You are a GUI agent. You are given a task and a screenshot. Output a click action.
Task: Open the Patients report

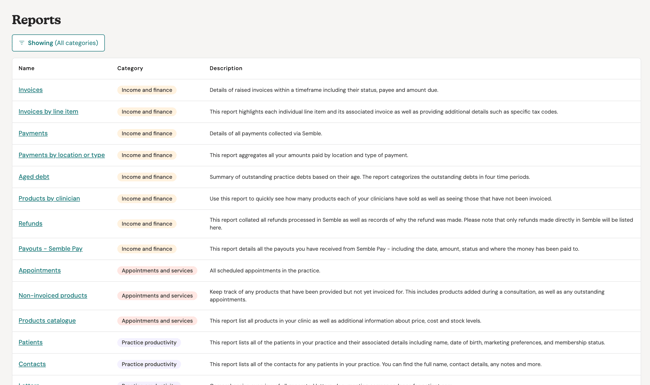(31, 342)
